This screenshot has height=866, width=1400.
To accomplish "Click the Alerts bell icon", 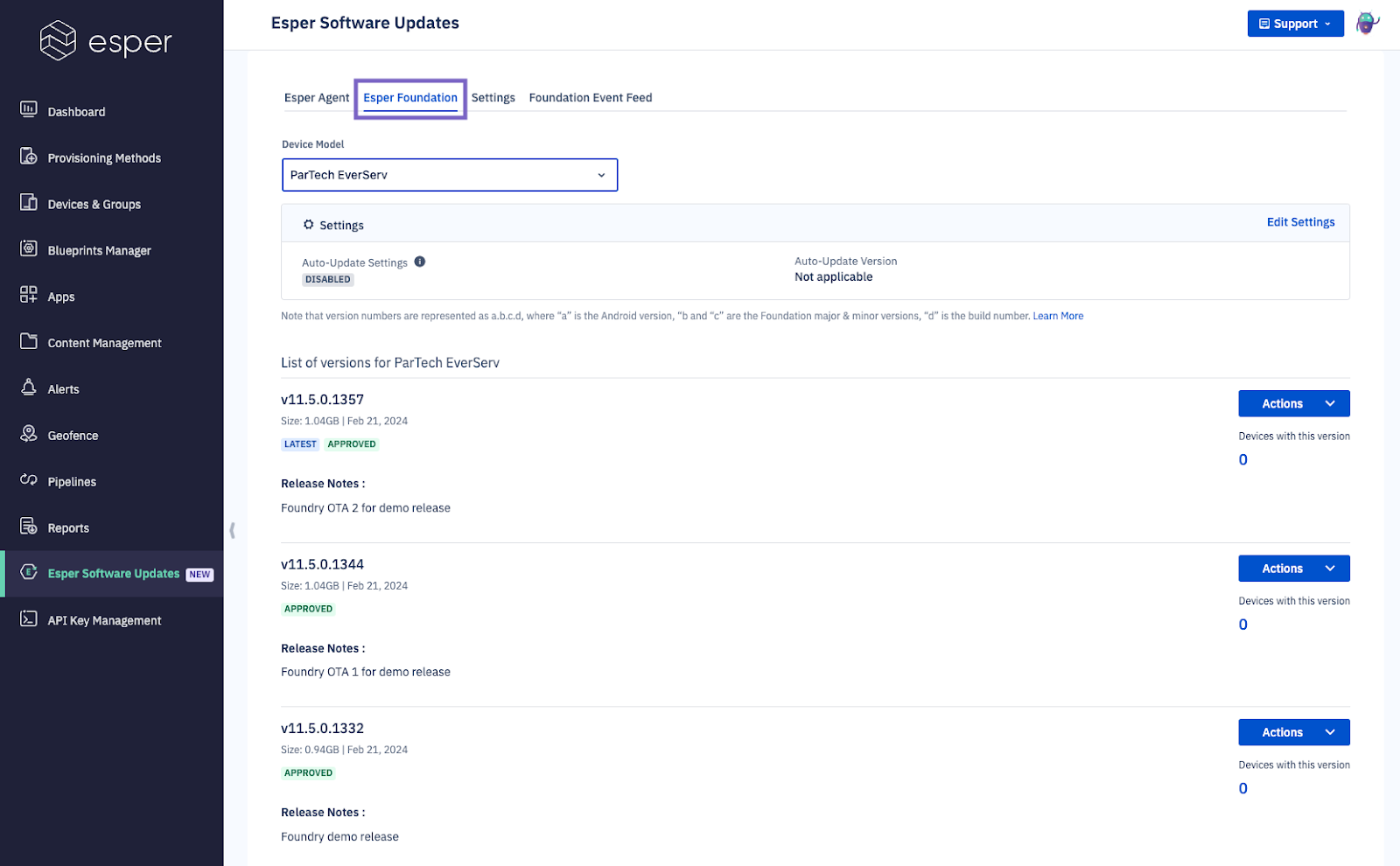I will coord(29,388).
